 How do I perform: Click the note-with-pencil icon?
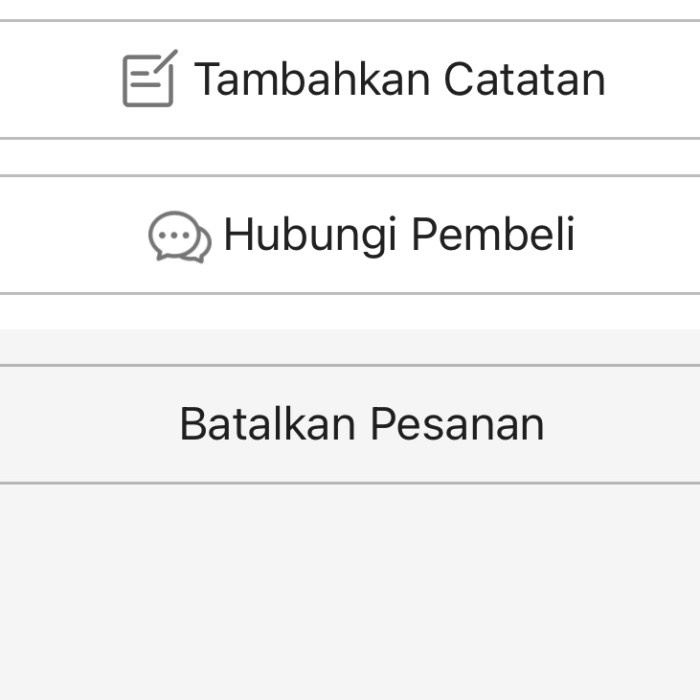pyautogui.click(x=149, y=79)
